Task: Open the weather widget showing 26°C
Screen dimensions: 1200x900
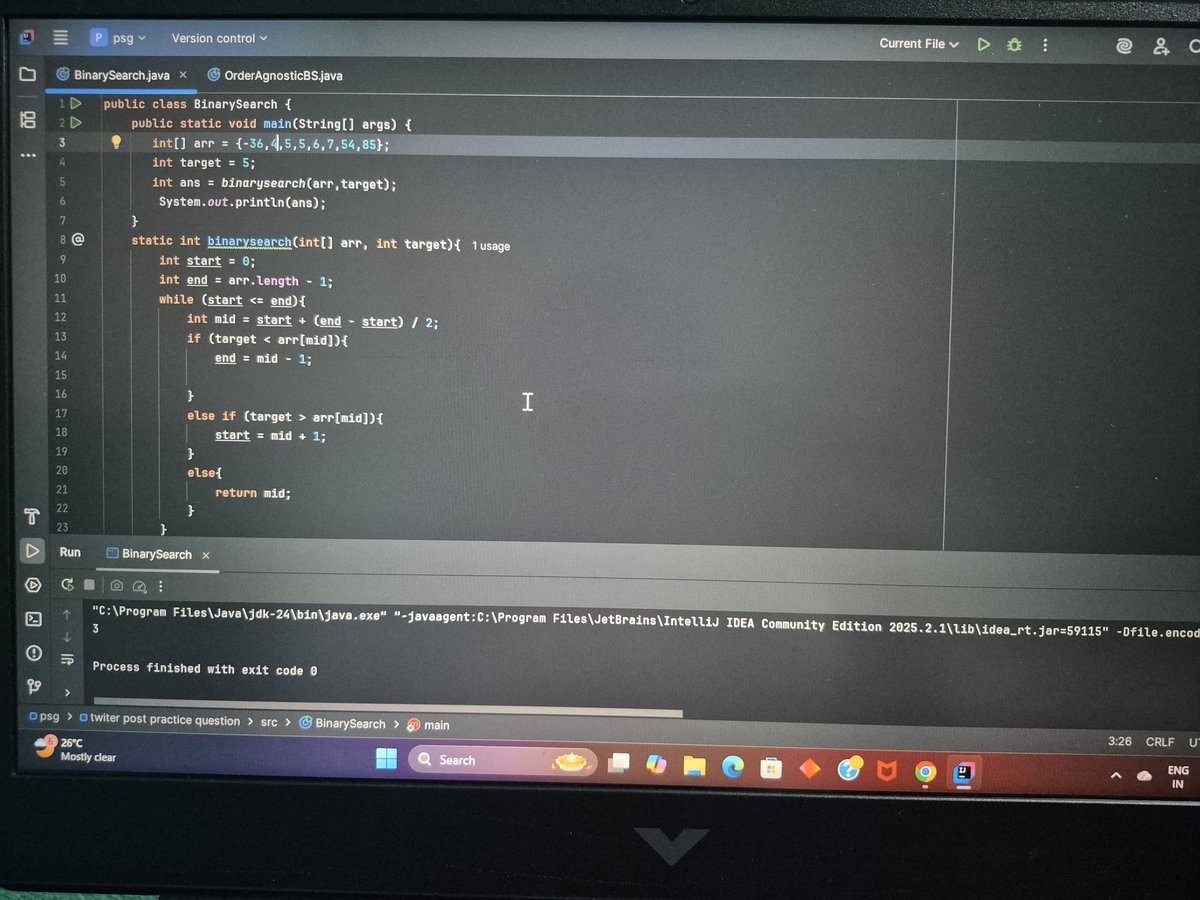Action: (75, 749)
